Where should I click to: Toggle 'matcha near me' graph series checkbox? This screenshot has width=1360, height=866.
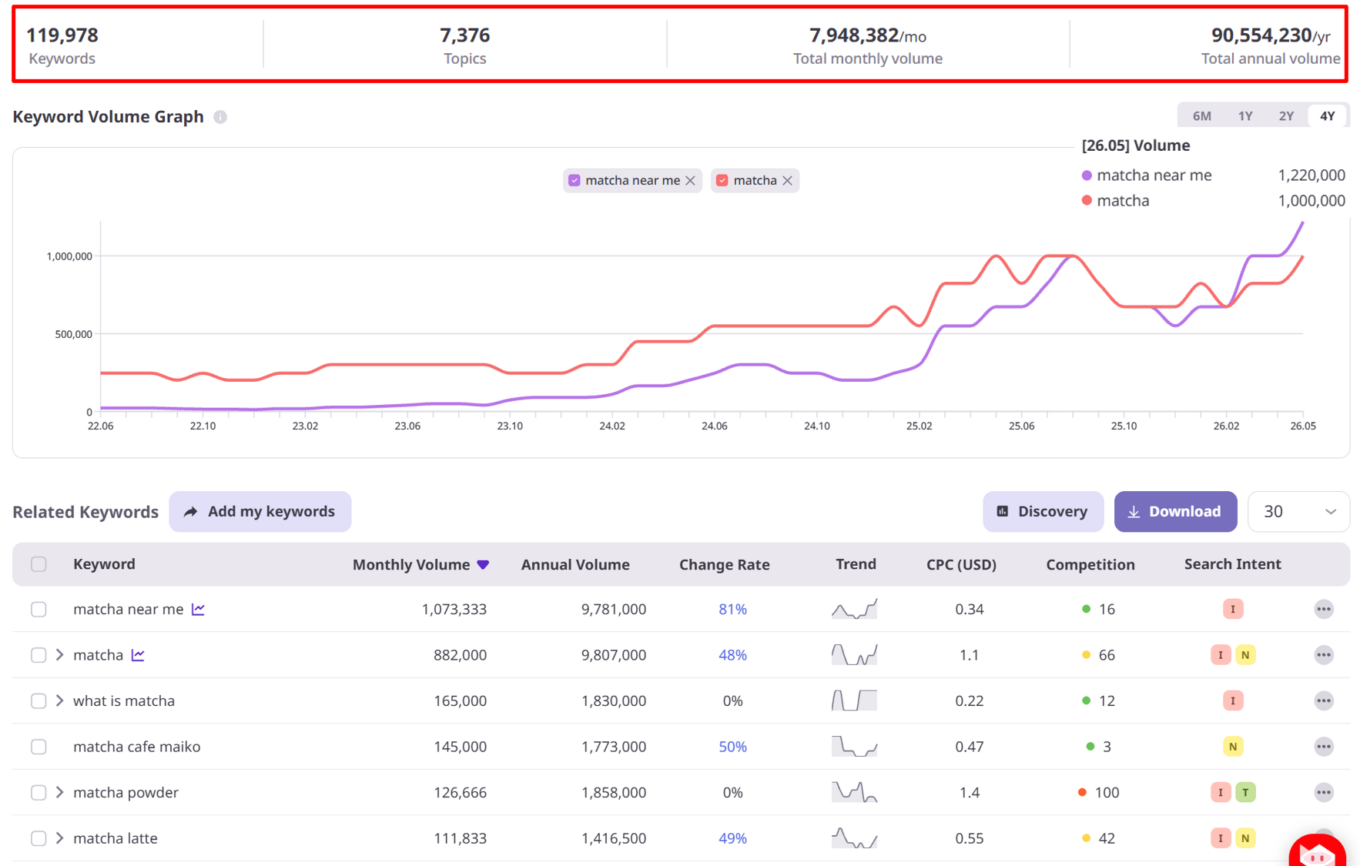click(x=574, y=181)
